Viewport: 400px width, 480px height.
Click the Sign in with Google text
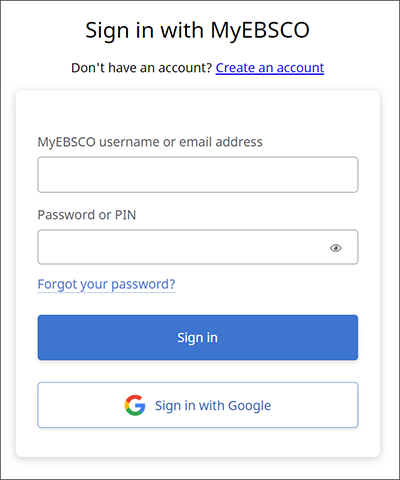(213, 406)
